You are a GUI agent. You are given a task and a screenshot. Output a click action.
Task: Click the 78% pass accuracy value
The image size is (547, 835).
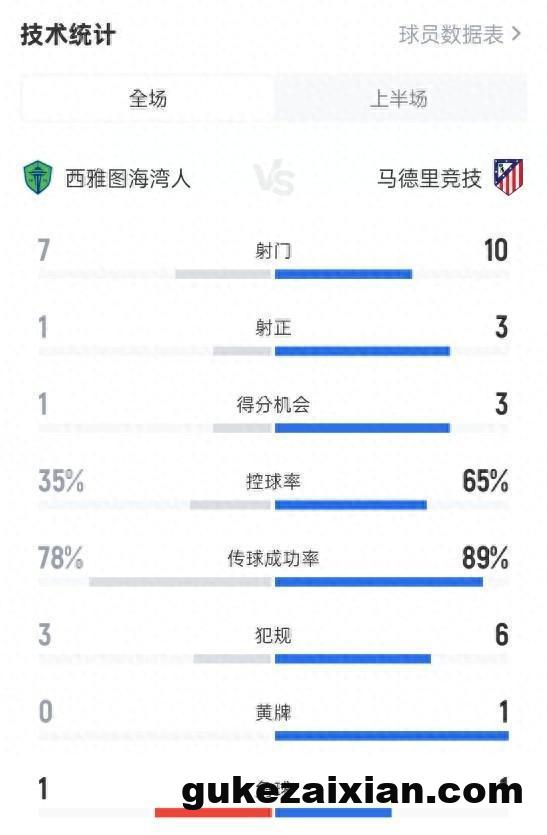coord(61,558)
